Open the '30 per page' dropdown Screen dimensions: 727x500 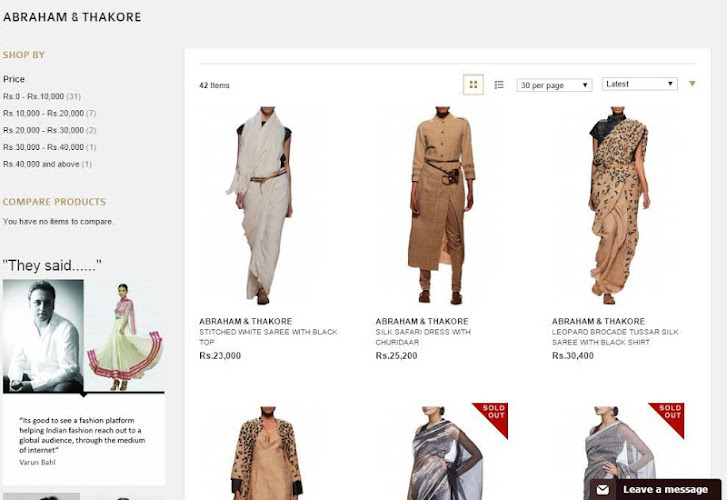555,85
